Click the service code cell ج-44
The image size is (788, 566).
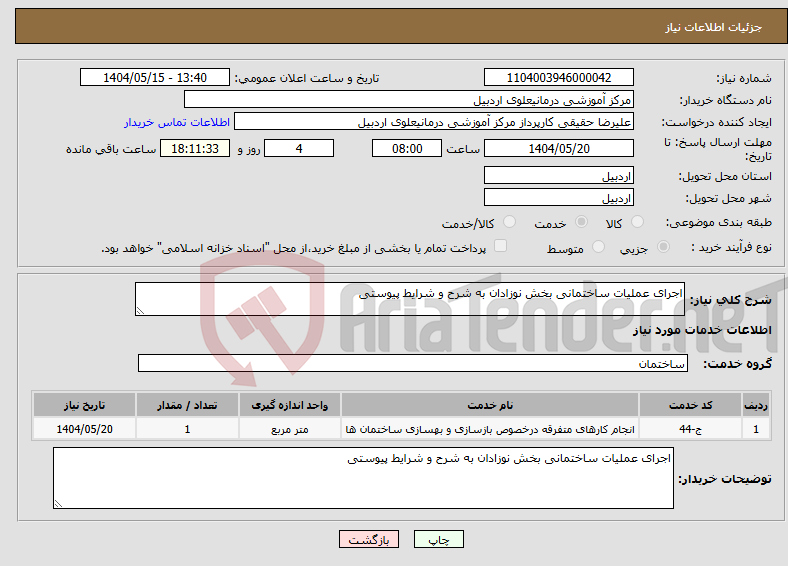[691, 429]
